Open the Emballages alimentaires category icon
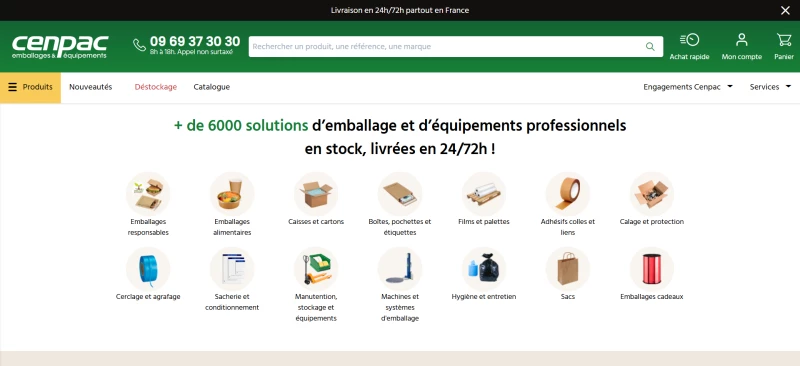The image size is (800, 366). (x=232, y=194)
